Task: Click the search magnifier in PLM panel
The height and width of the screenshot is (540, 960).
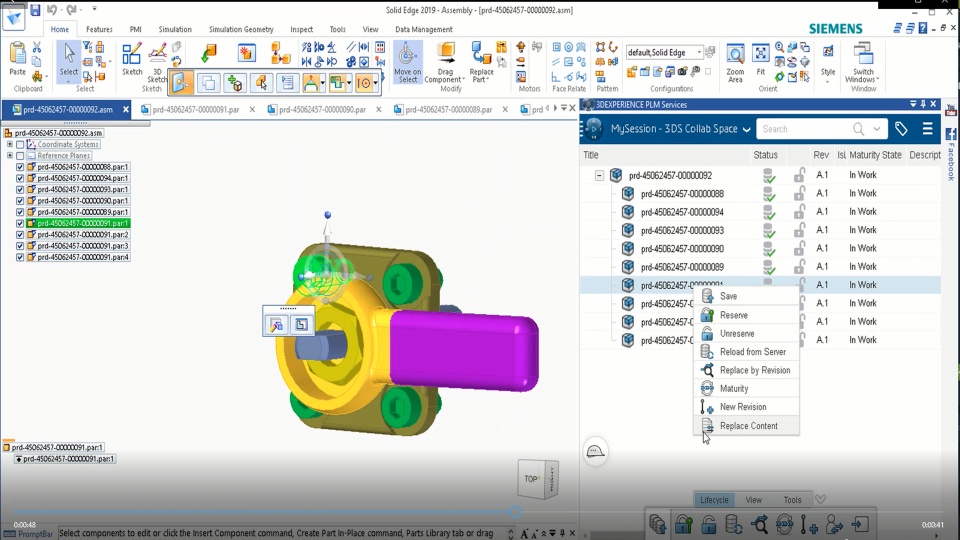Action: coord(858,129)
